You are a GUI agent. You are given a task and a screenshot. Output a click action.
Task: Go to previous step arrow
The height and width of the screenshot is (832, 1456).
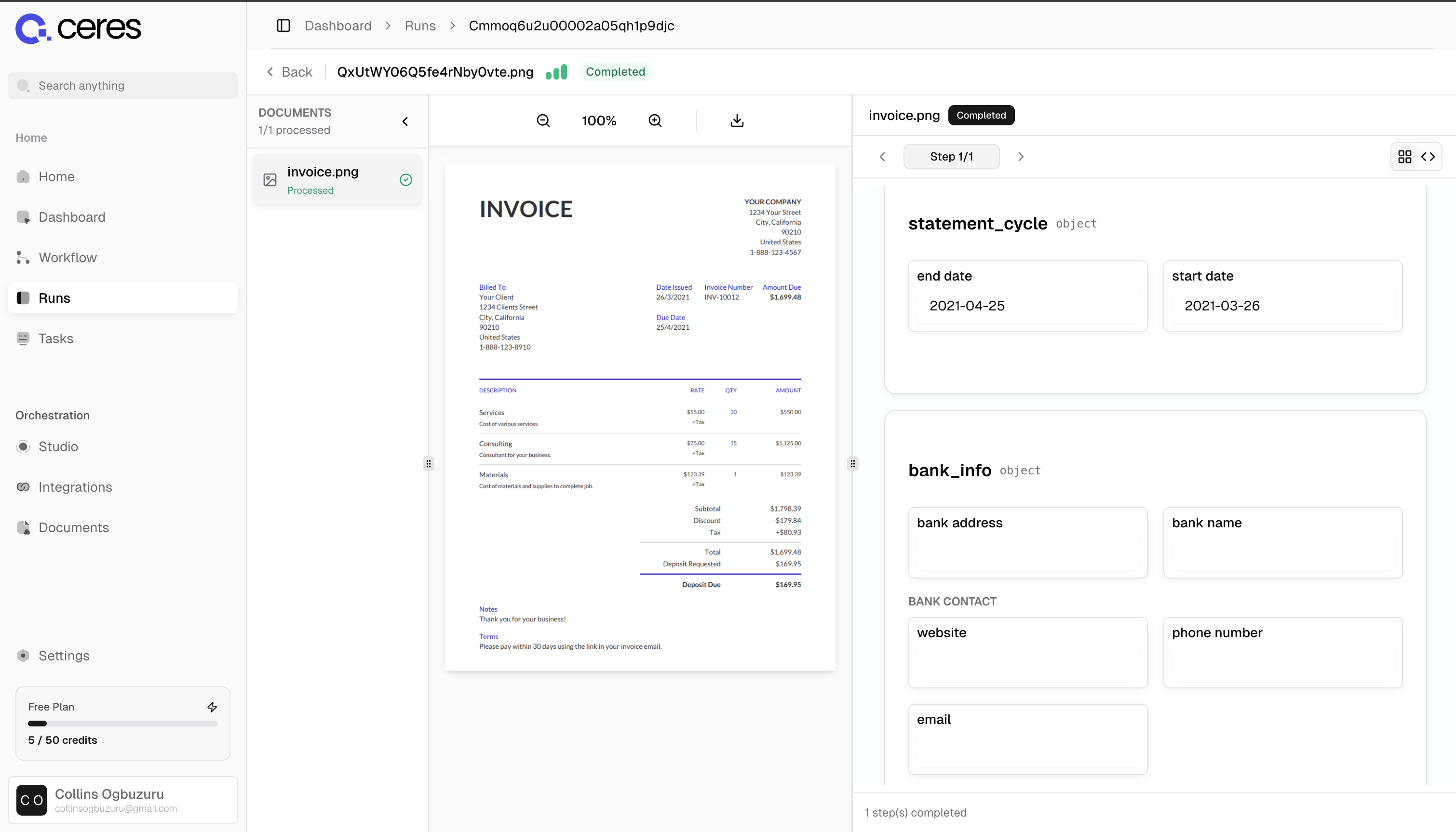point(882,157)
